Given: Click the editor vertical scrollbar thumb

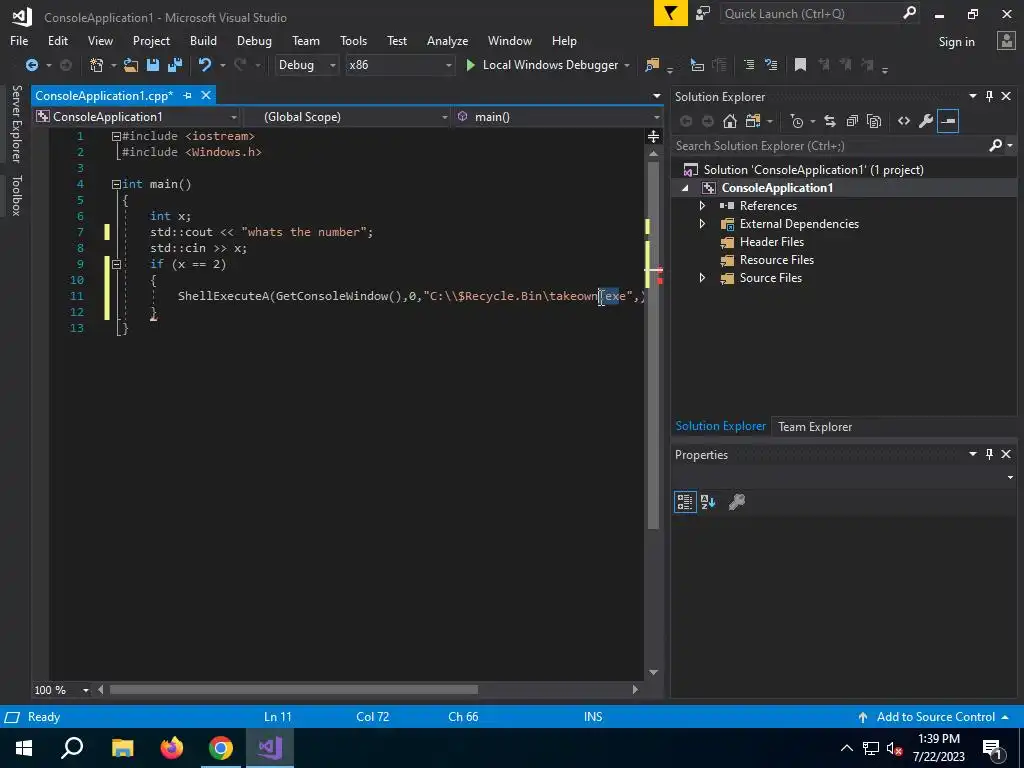Looking at the screenshot, I should [x=653, y=346].
